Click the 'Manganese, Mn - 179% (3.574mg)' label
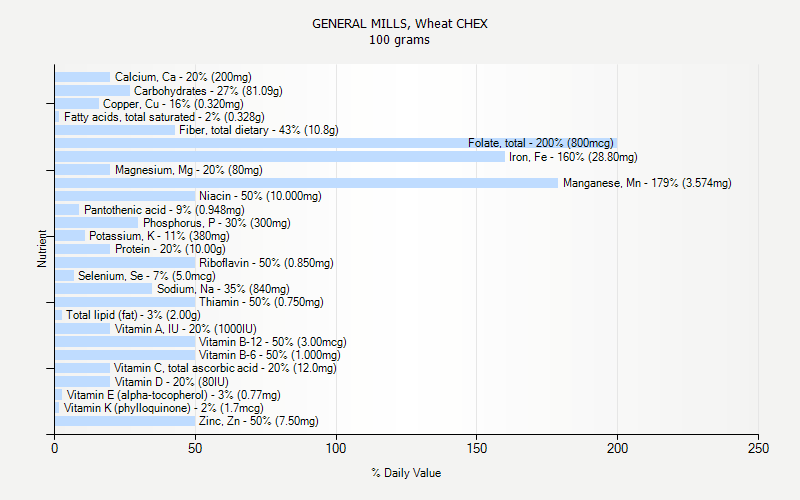Viewport: 800px width, 500px height. tap(647, 183)
